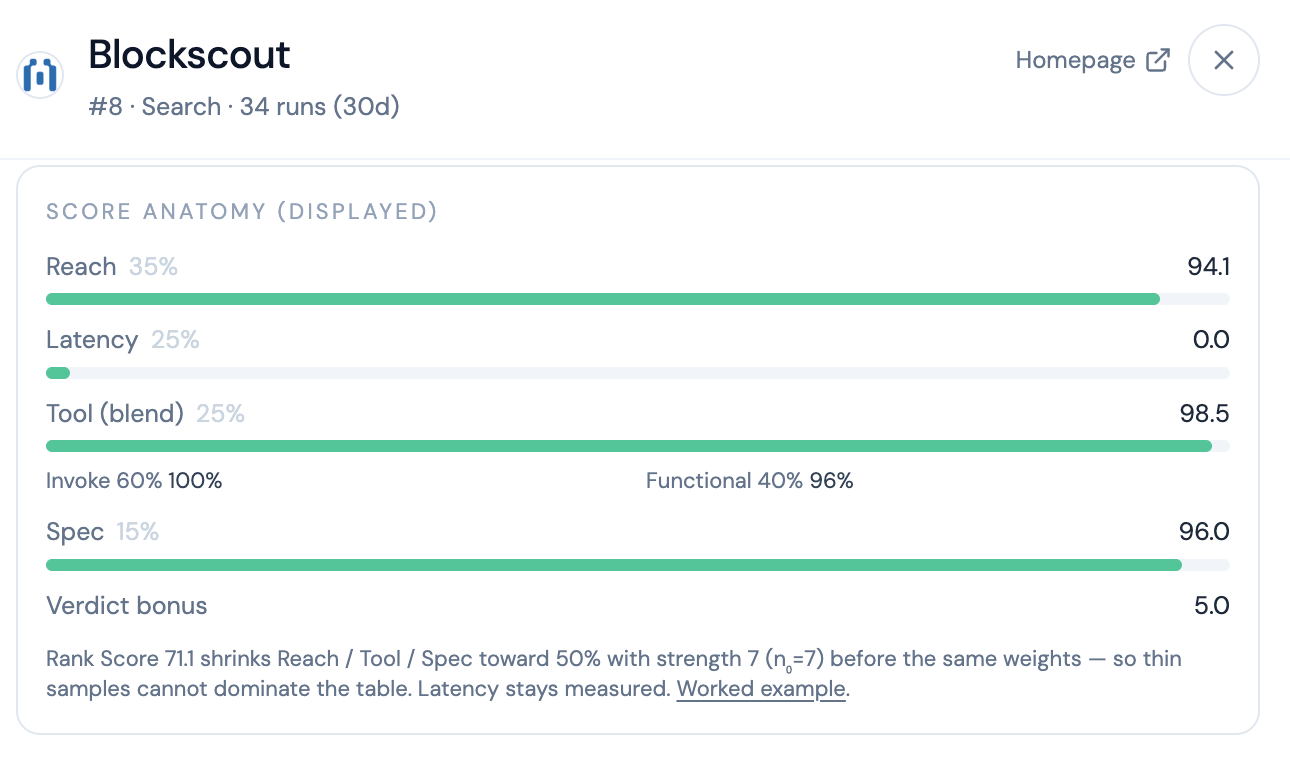Click the Invoke 60% 100% label
The image size is (1290, 758).
click(x=134, y=481)
